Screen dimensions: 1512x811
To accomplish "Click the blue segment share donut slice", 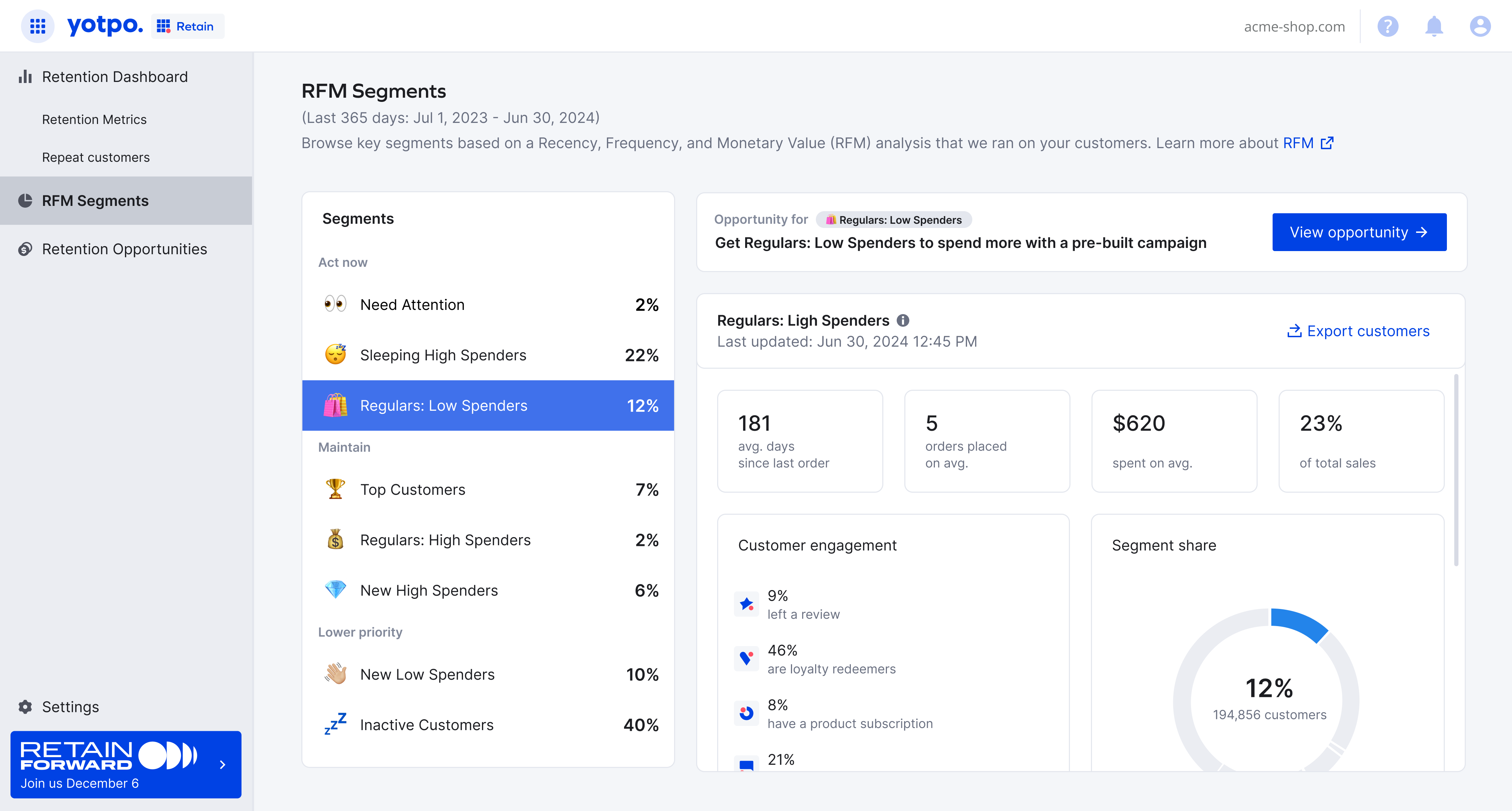I will coord(1298,624).
